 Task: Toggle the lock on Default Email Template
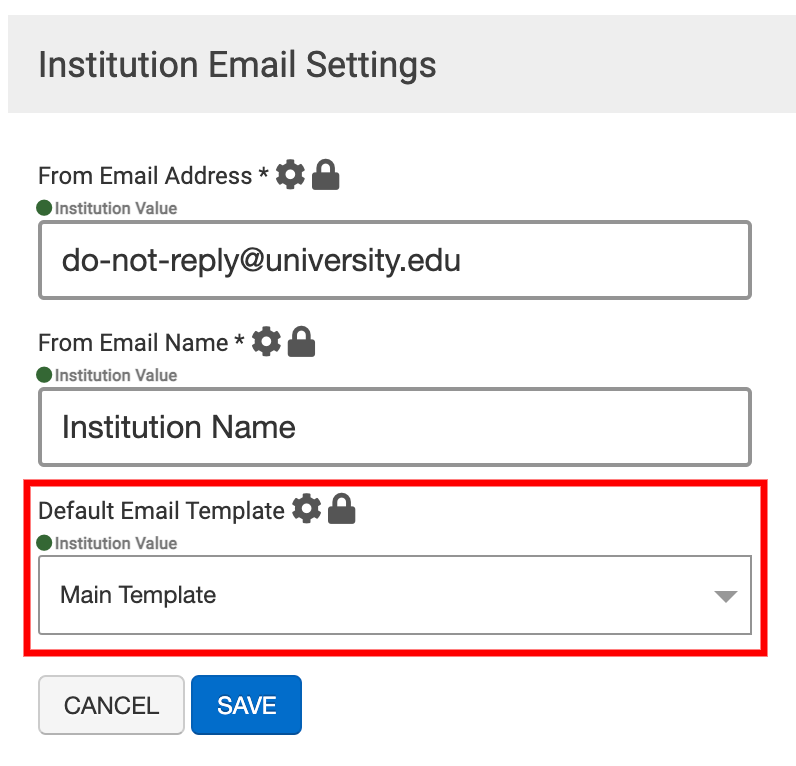(342, 510)
